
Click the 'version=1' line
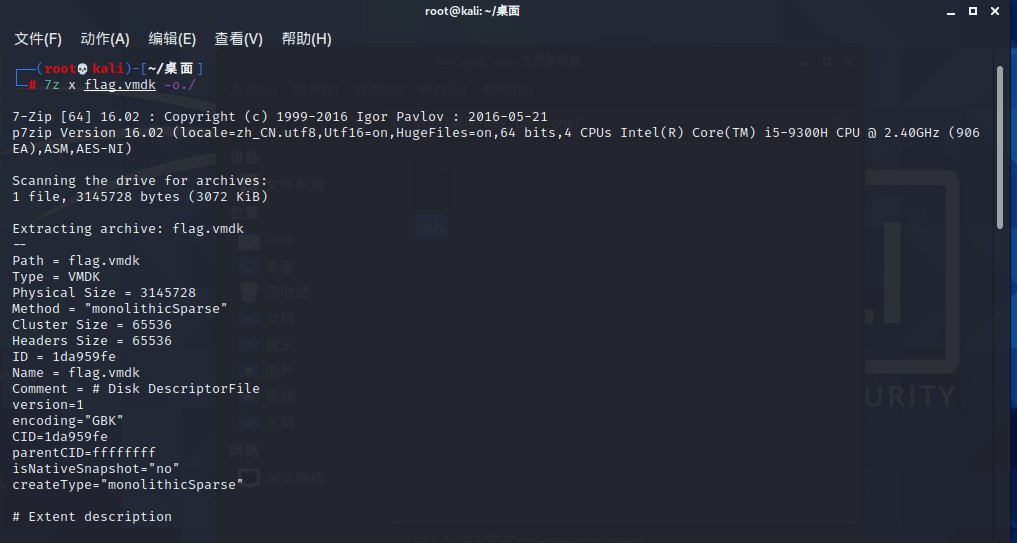coord(48,405)
